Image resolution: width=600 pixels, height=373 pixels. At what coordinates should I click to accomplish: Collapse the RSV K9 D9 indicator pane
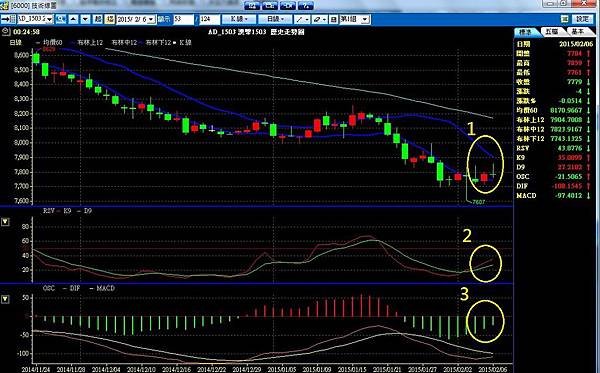5,222
